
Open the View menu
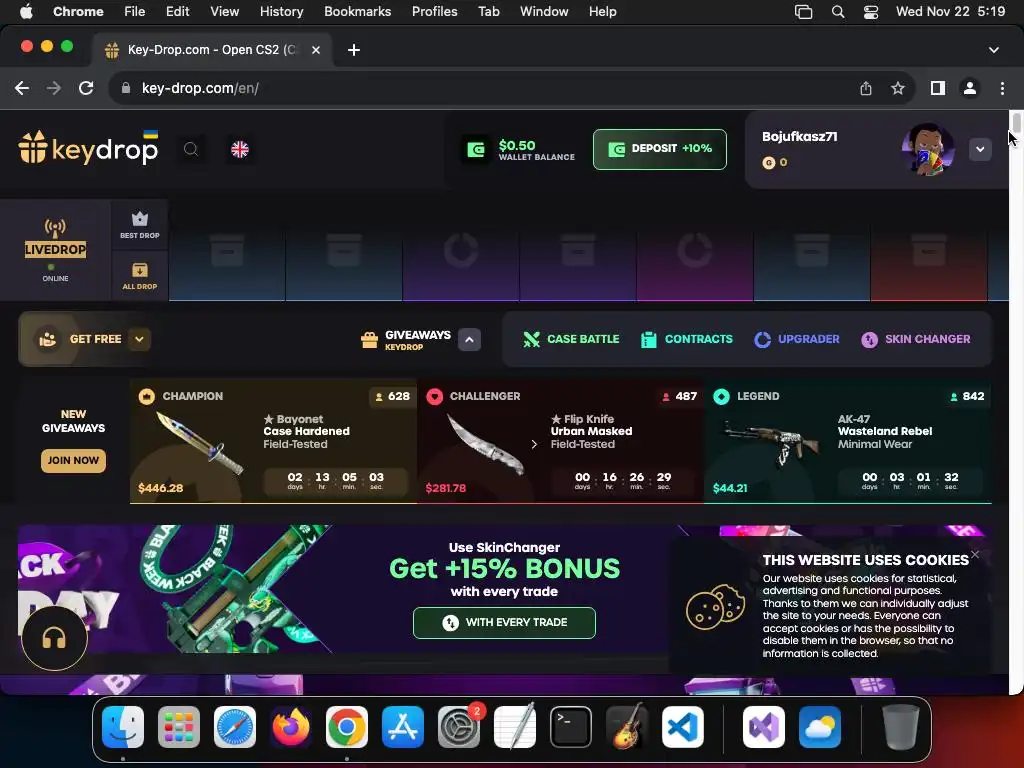(225, 12)
